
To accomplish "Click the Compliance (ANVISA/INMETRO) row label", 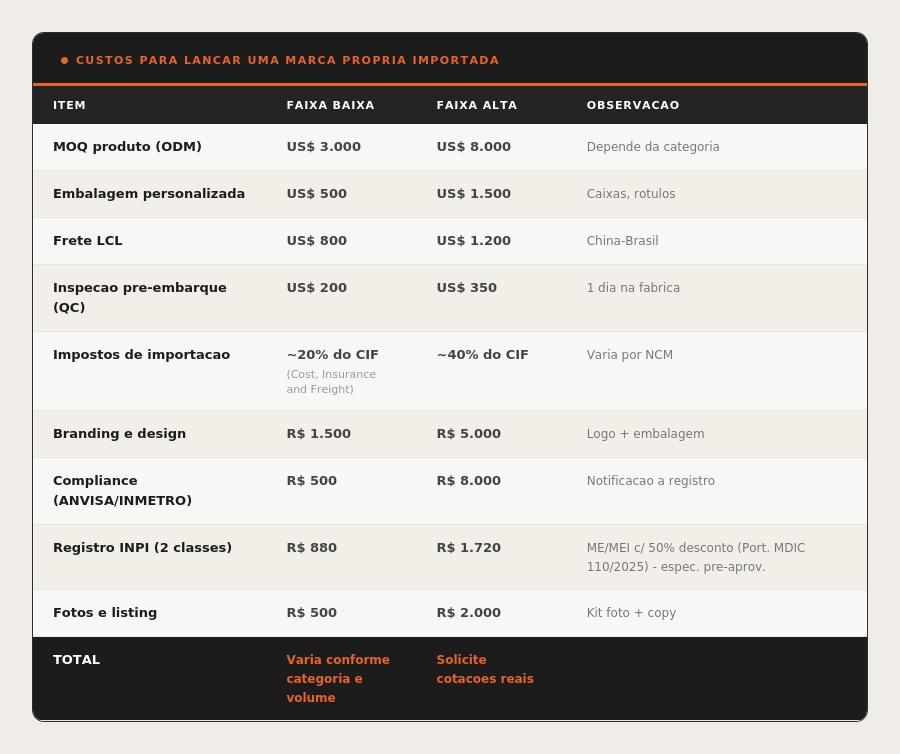I will click(122, 491).
